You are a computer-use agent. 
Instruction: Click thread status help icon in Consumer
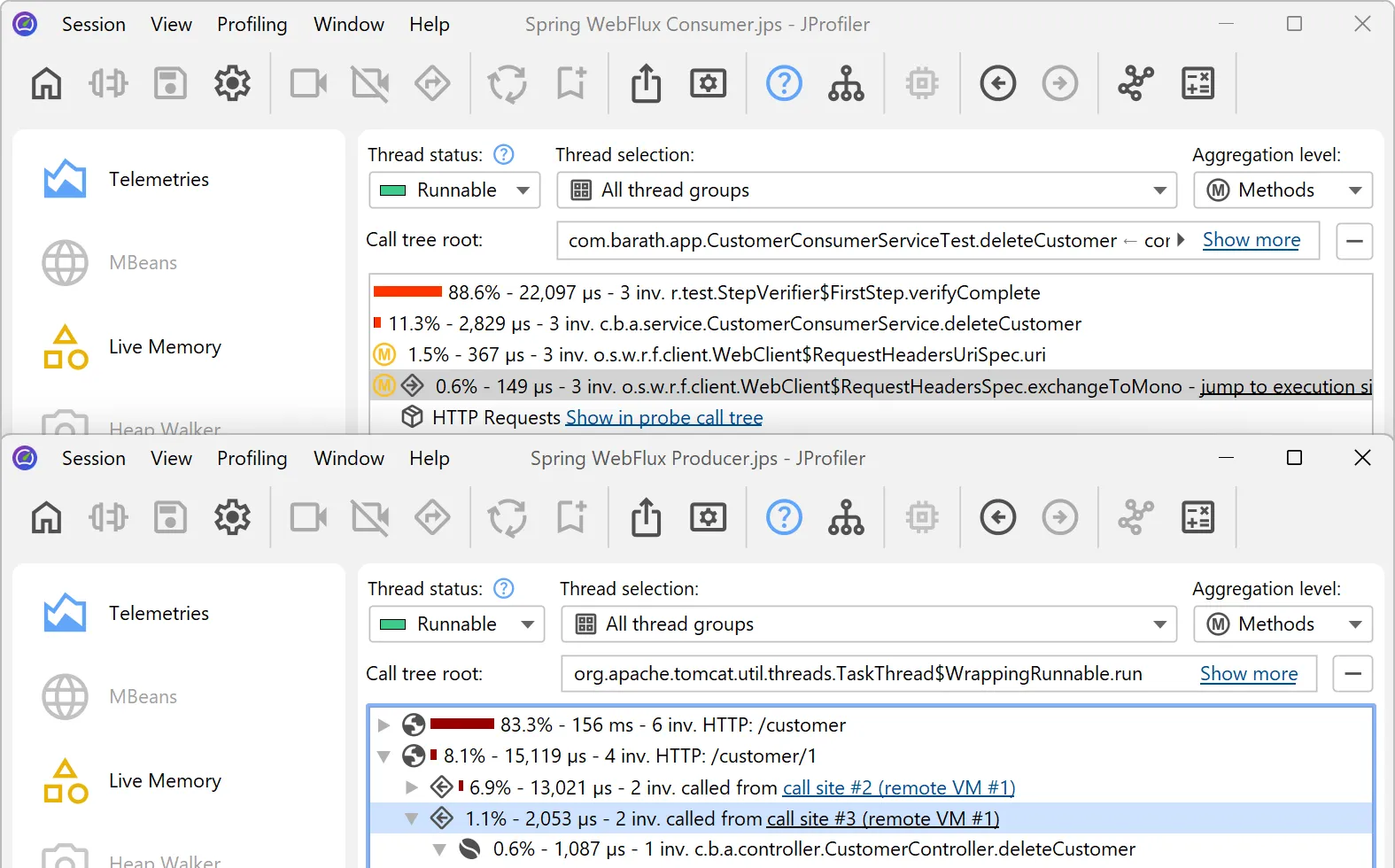pyautogui.click(x=504, y=155)
